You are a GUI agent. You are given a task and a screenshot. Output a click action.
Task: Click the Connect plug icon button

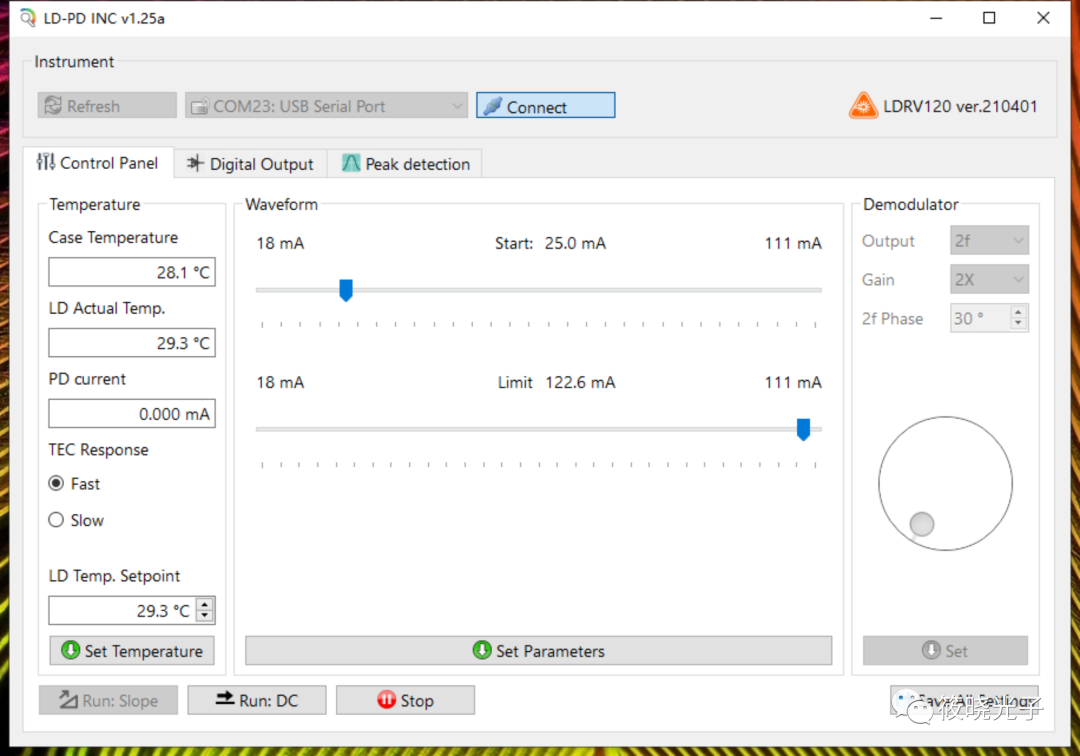pos(545,106)
